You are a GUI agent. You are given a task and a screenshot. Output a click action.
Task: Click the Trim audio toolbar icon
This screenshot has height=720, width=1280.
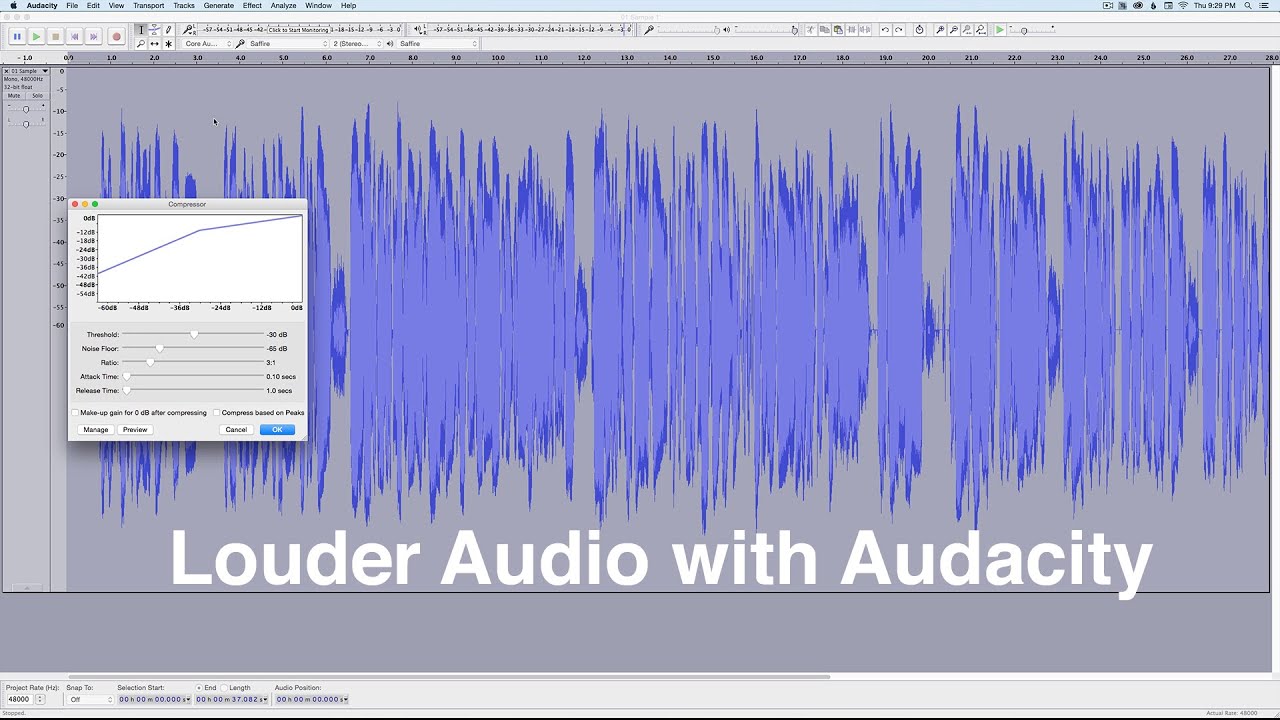click(851, 30)
